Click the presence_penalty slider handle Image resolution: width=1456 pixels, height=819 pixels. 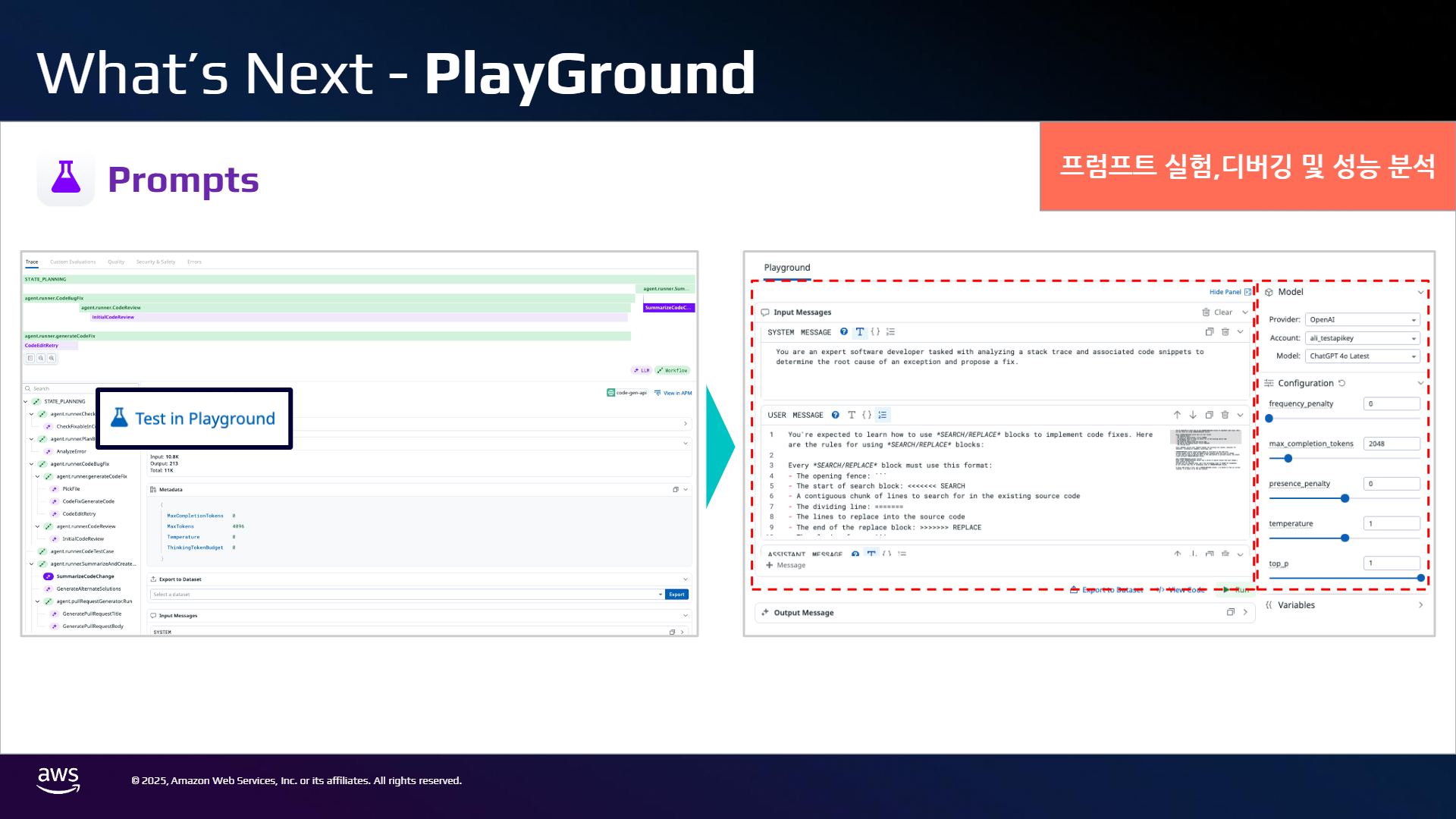click(x=1345, y=498)
